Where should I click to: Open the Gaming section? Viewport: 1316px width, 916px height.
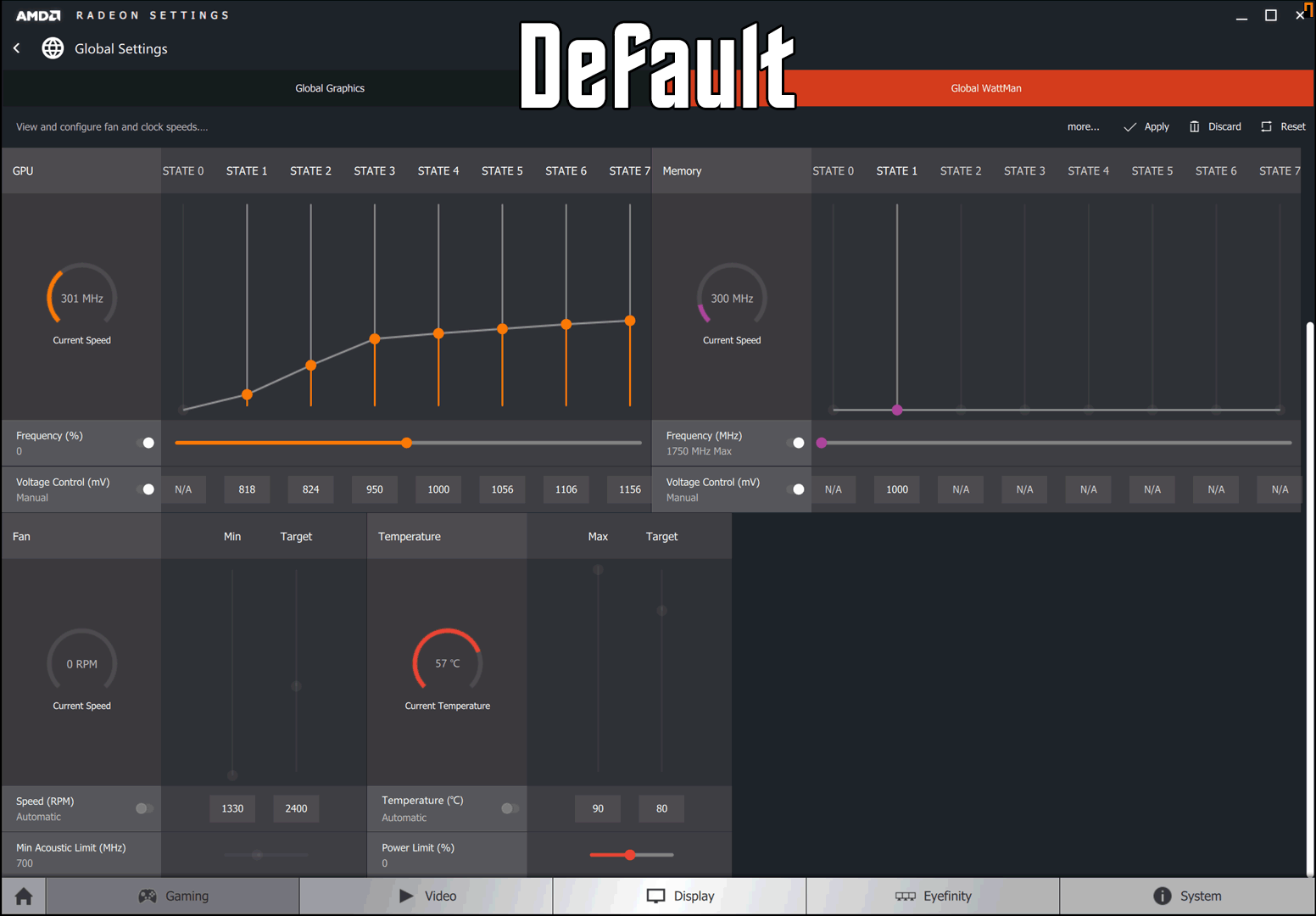point(173,896)
